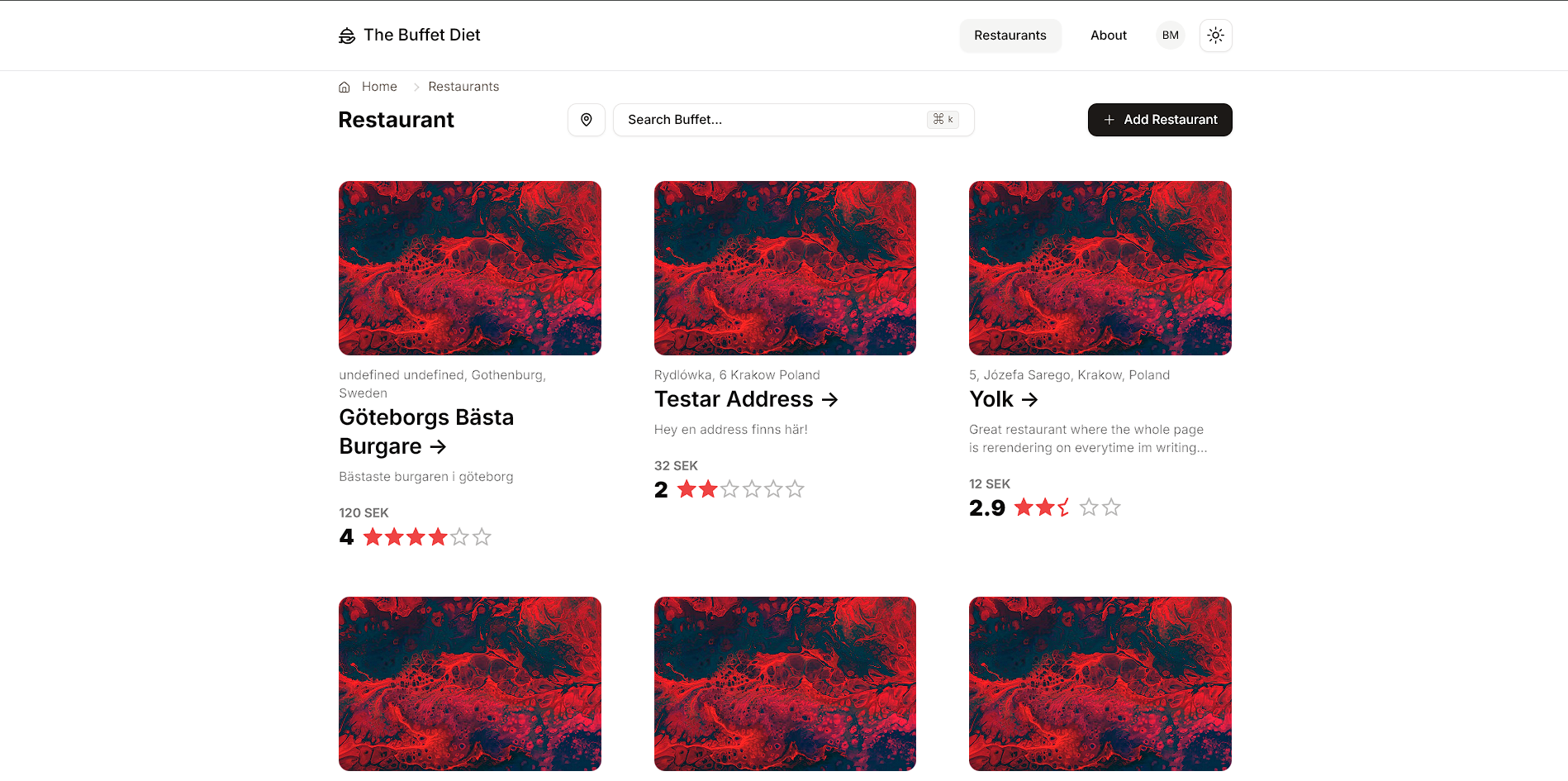Click the home icon in breadcrumb

[x=344, y=87]
